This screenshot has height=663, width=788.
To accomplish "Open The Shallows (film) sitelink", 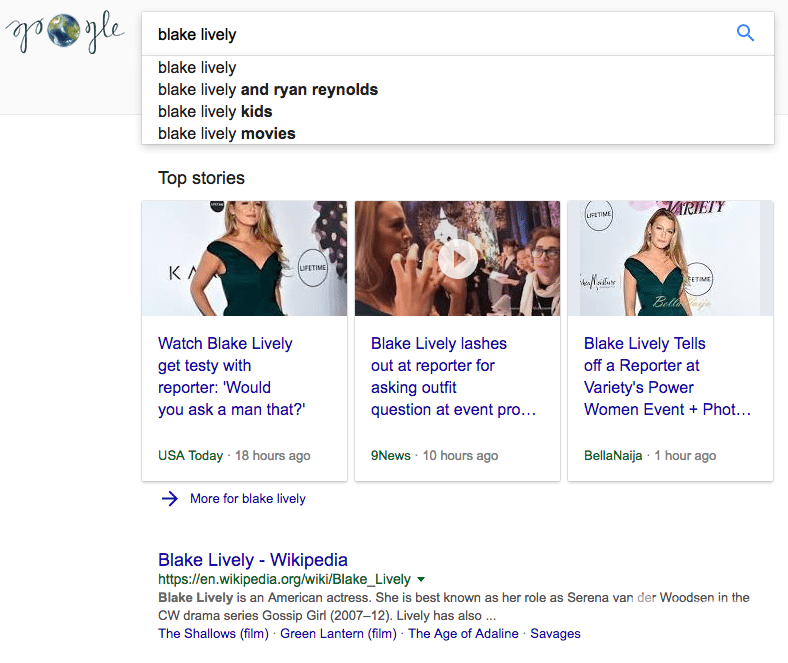I will point(214,634).
